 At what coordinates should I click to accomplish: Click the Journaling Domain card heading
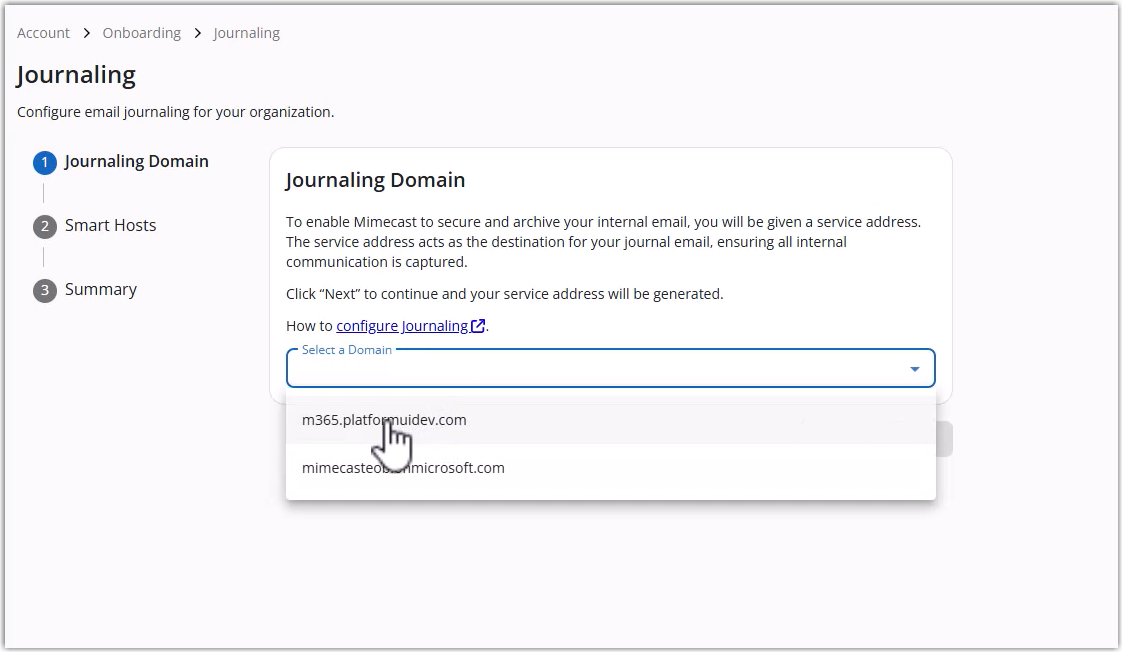376,181
